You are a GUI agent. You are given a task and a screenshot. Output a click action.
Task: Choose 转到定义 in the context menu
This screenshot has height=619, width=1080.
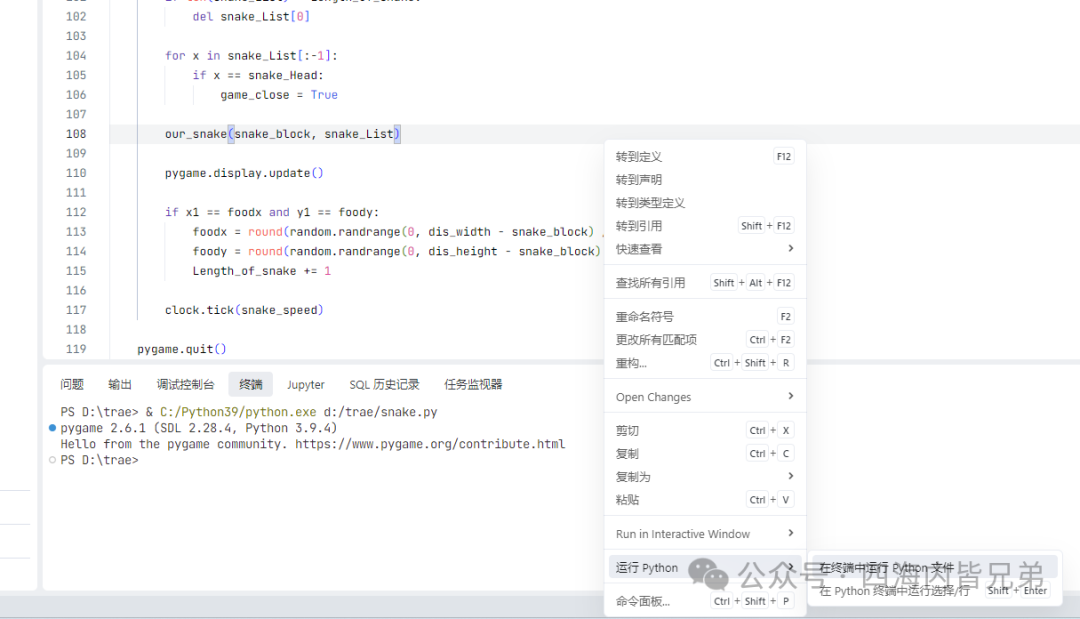pos(705,157)
